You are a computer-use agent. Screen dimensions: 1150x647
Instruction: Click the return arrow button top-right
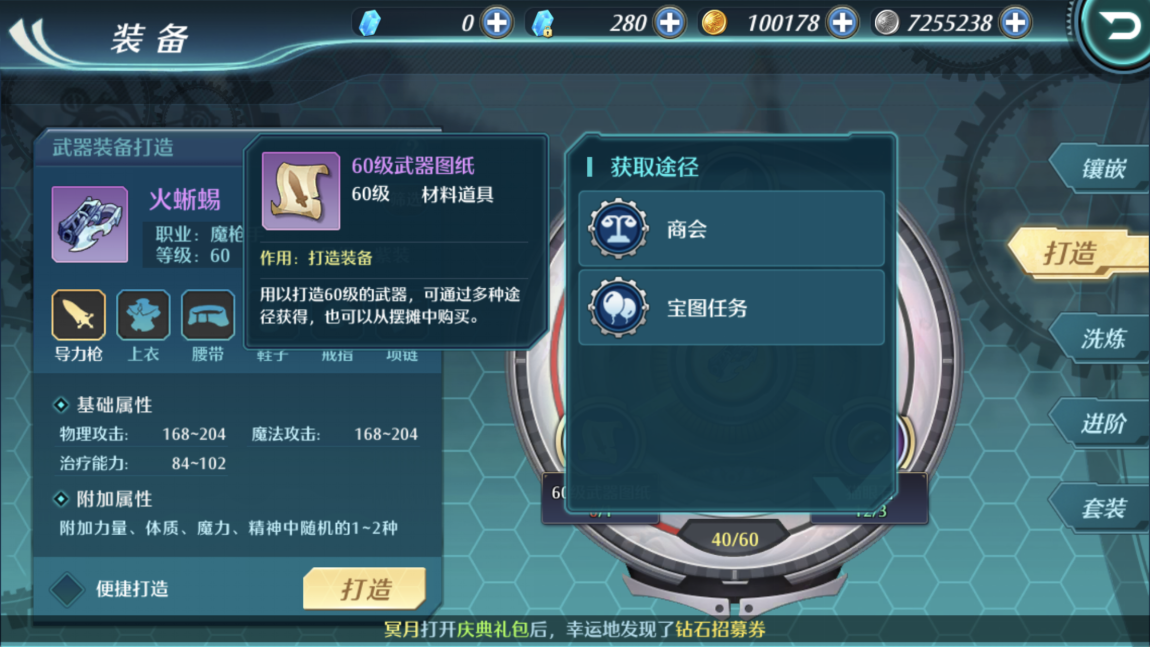[1116, 29]
